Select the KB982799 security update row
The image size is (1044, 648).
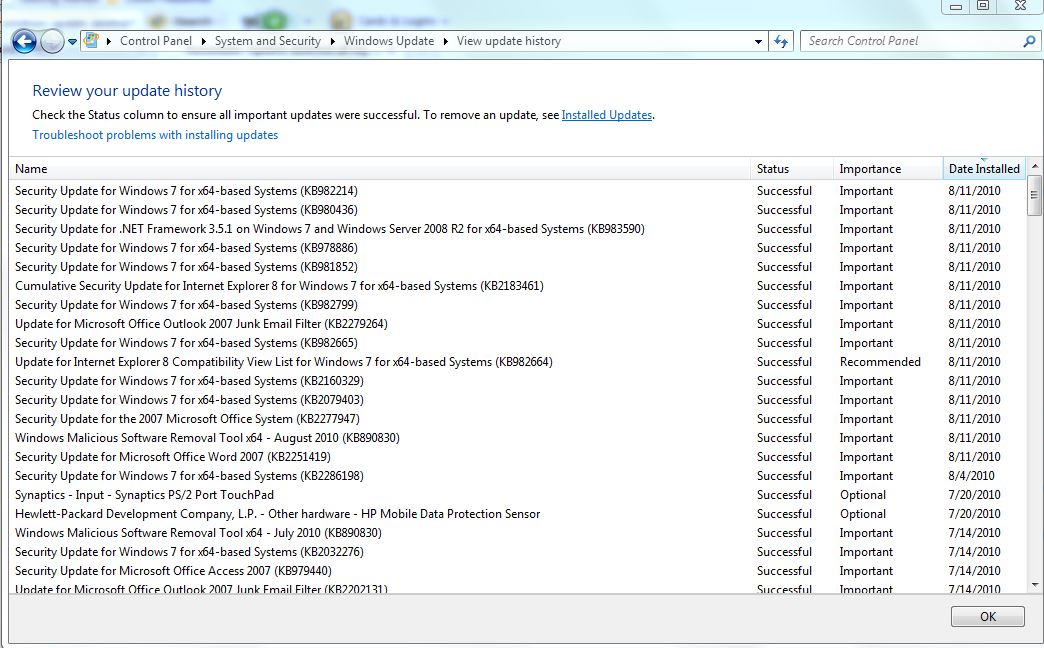click(517, 304)
